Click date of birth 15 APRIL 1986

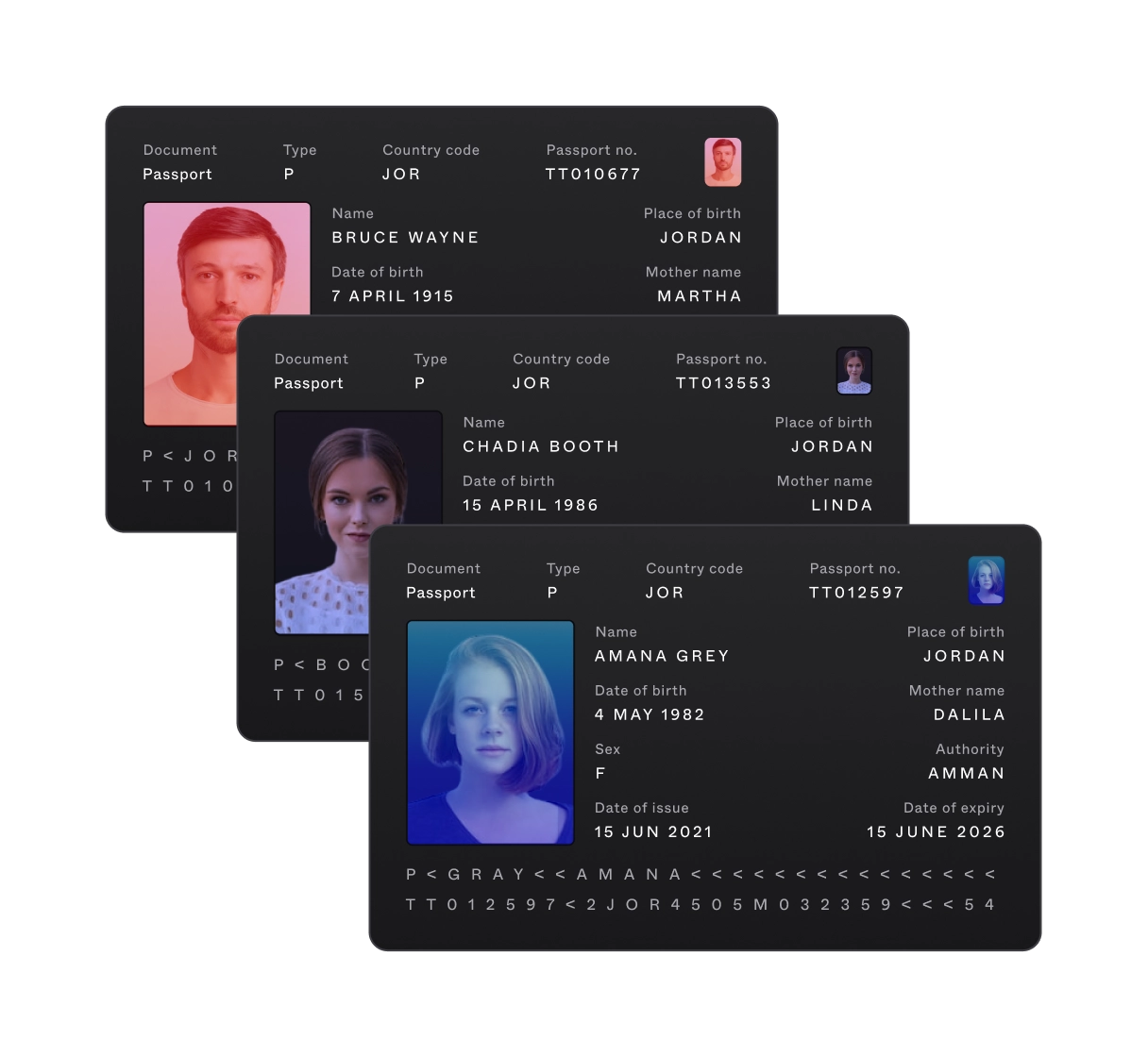click(x=529, y=505)
